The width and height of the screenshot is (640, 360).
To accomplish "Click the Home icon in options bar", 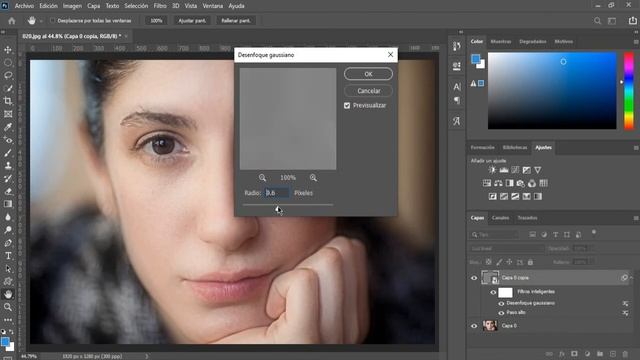I will pyautogui.click(x=11, y=21).
